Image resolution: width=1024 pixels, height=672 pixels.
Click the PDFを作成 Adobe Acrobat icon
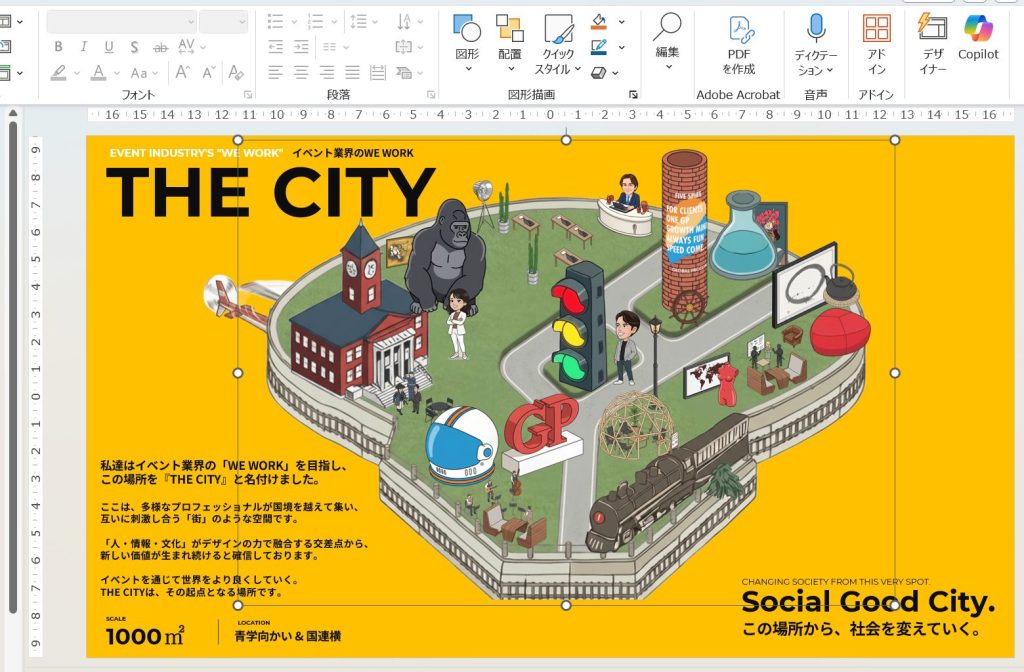739,28
